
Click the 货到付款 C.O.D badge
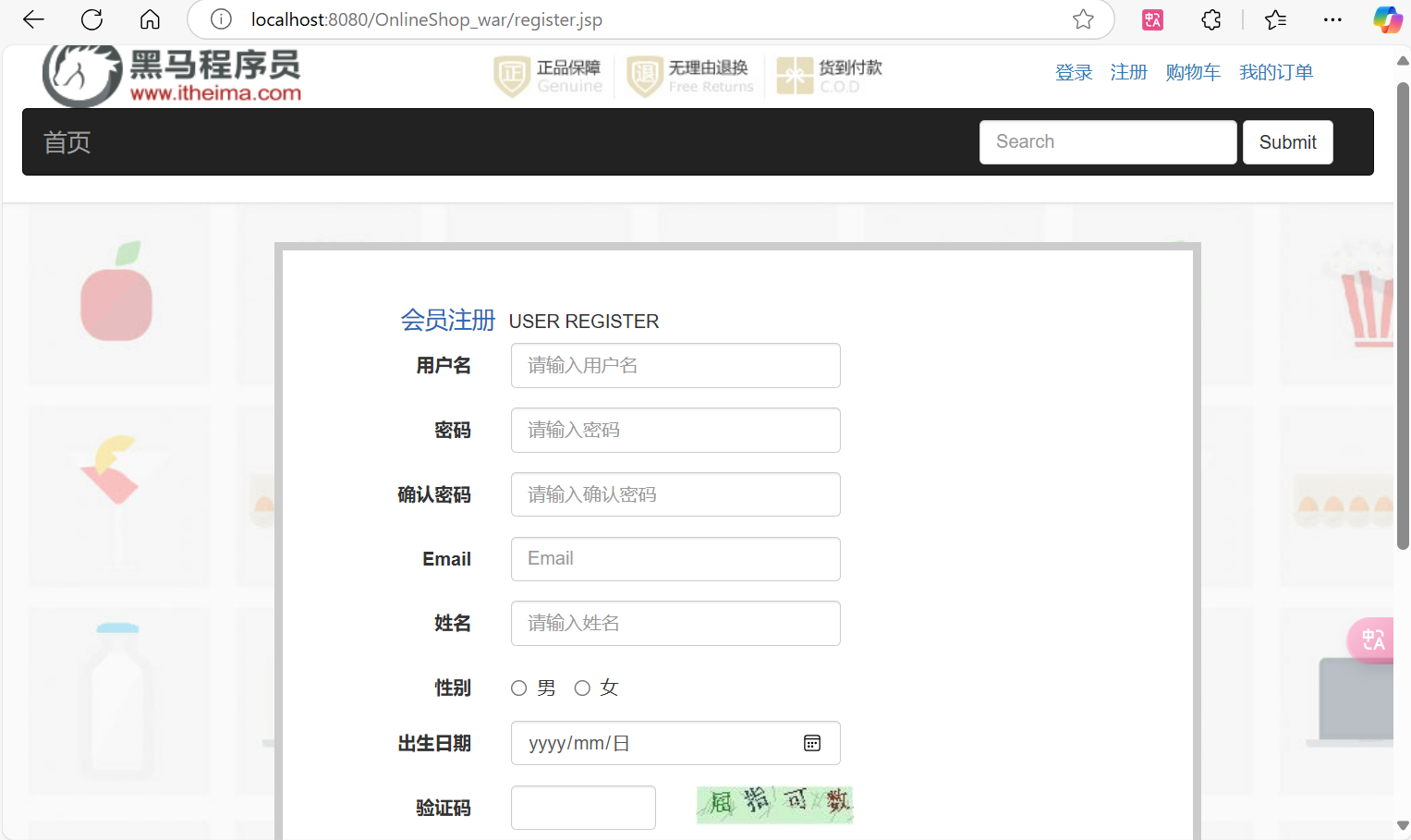click(830, 76)
